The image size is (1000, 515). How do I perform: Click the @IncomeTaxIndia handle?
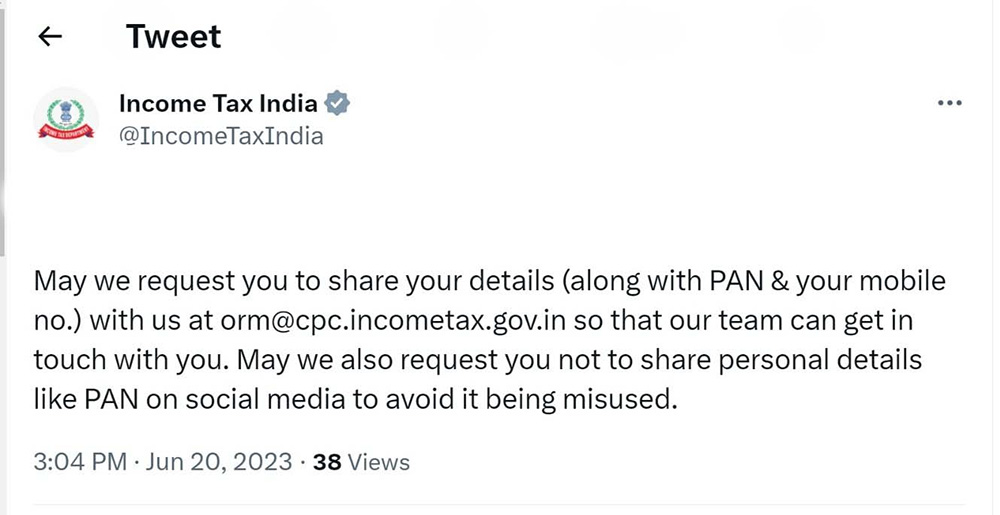pyautogui.click(x=221, y=136)
